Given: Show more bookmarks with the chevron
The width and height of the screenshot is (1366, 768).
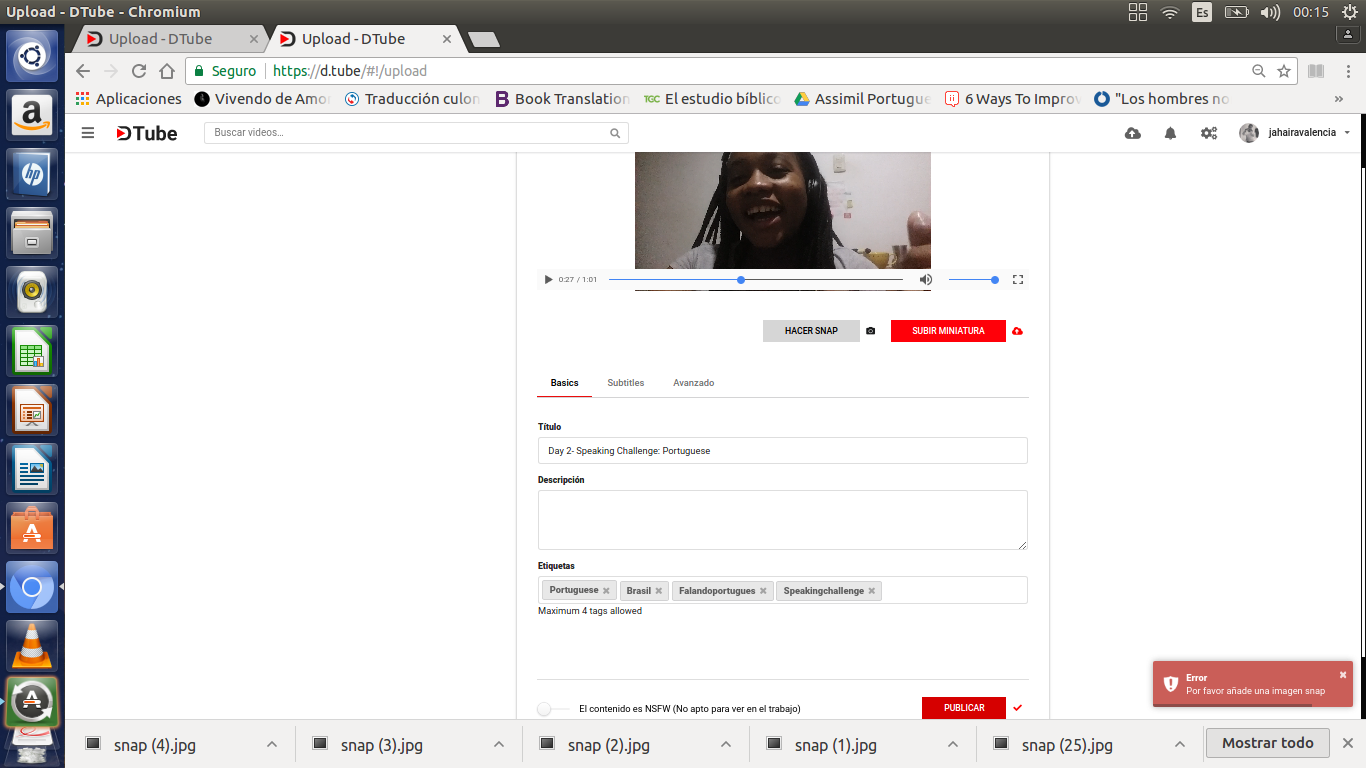Looking at the screenshot, I should [x=1339, y=99].
